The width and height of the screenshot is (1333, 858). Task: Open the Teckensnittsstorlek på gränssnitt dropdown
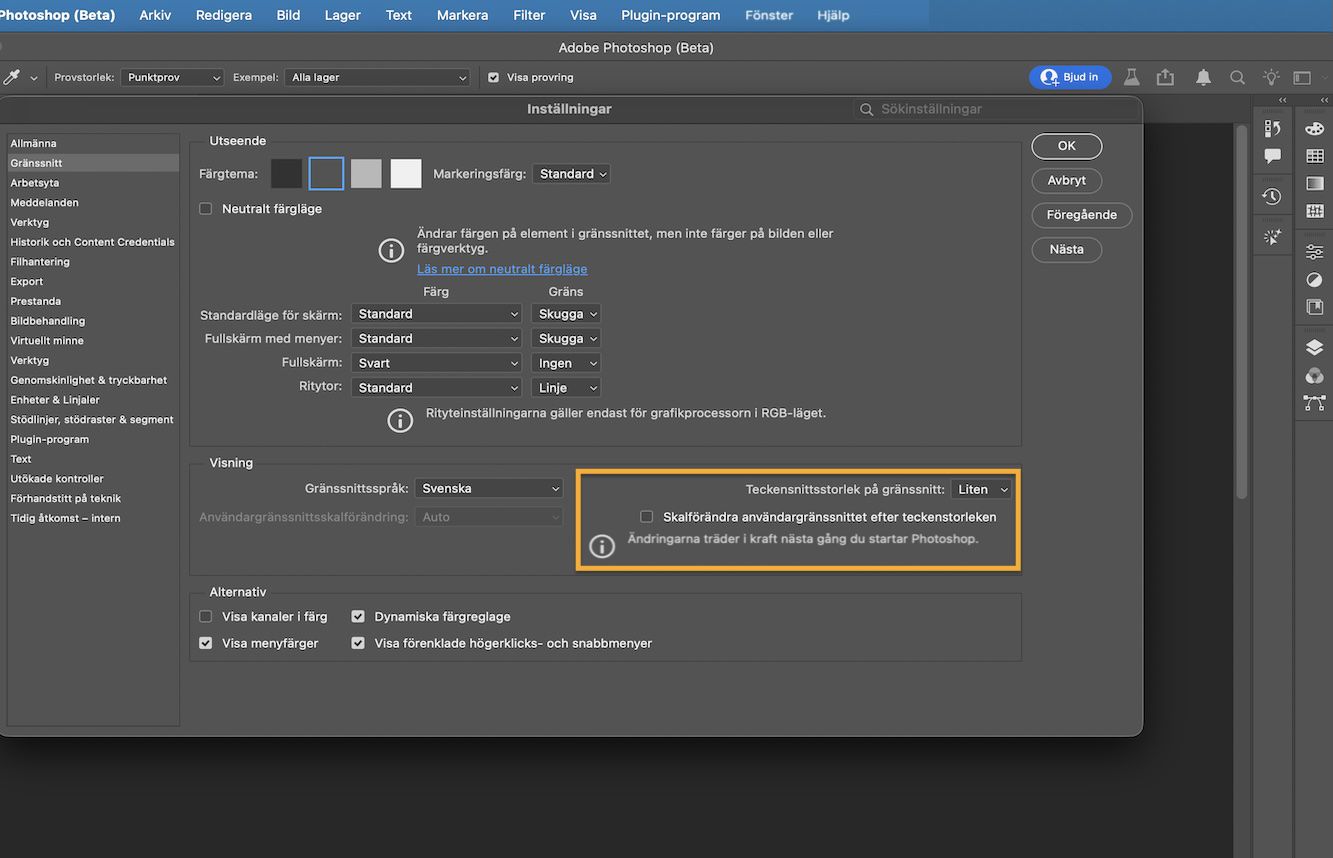pos(981,489)
